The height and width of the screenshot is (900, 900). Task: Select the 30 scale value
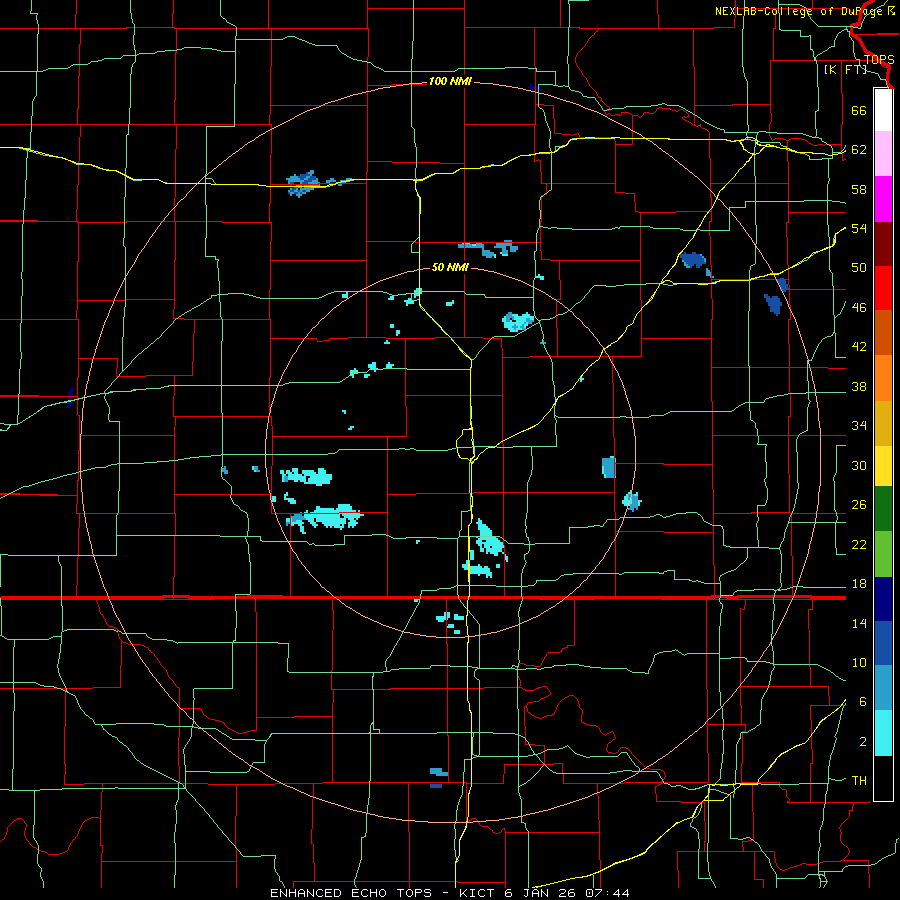[859, 465]
